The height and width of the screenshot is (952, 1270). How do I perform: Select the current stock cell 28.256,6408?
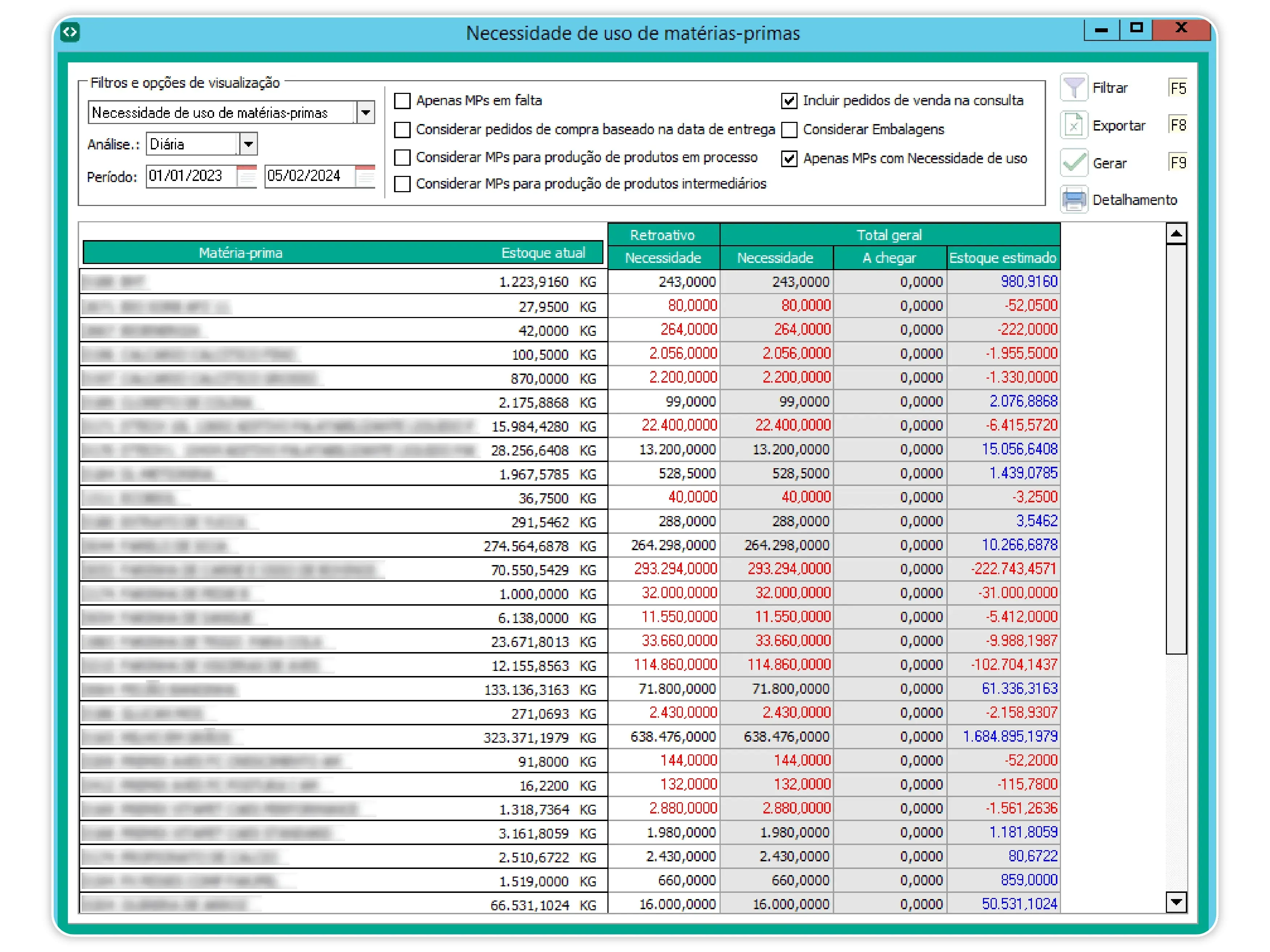pos(529,450)
